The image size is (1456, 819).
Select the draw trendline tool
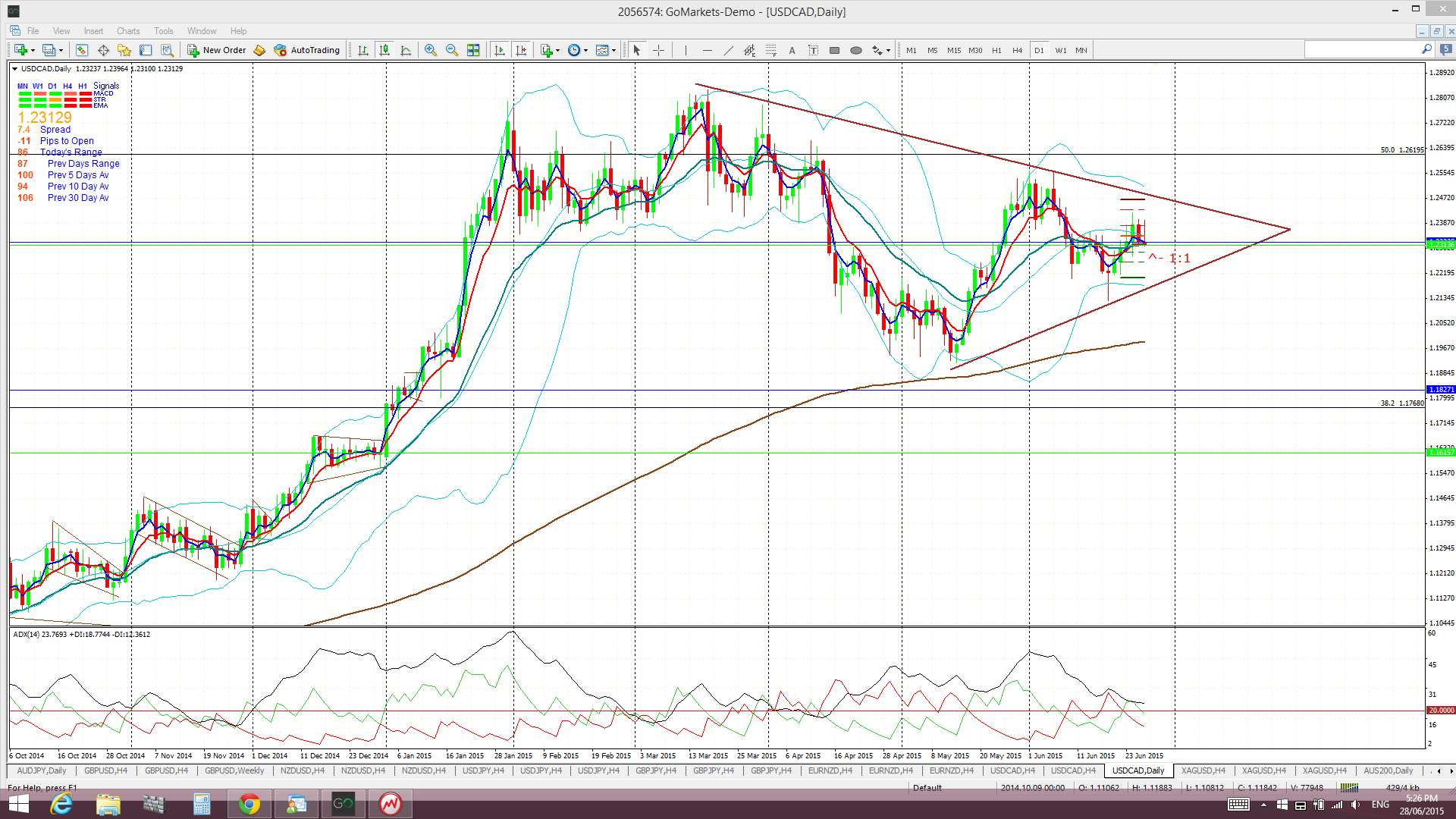click(x=728, y=50)
